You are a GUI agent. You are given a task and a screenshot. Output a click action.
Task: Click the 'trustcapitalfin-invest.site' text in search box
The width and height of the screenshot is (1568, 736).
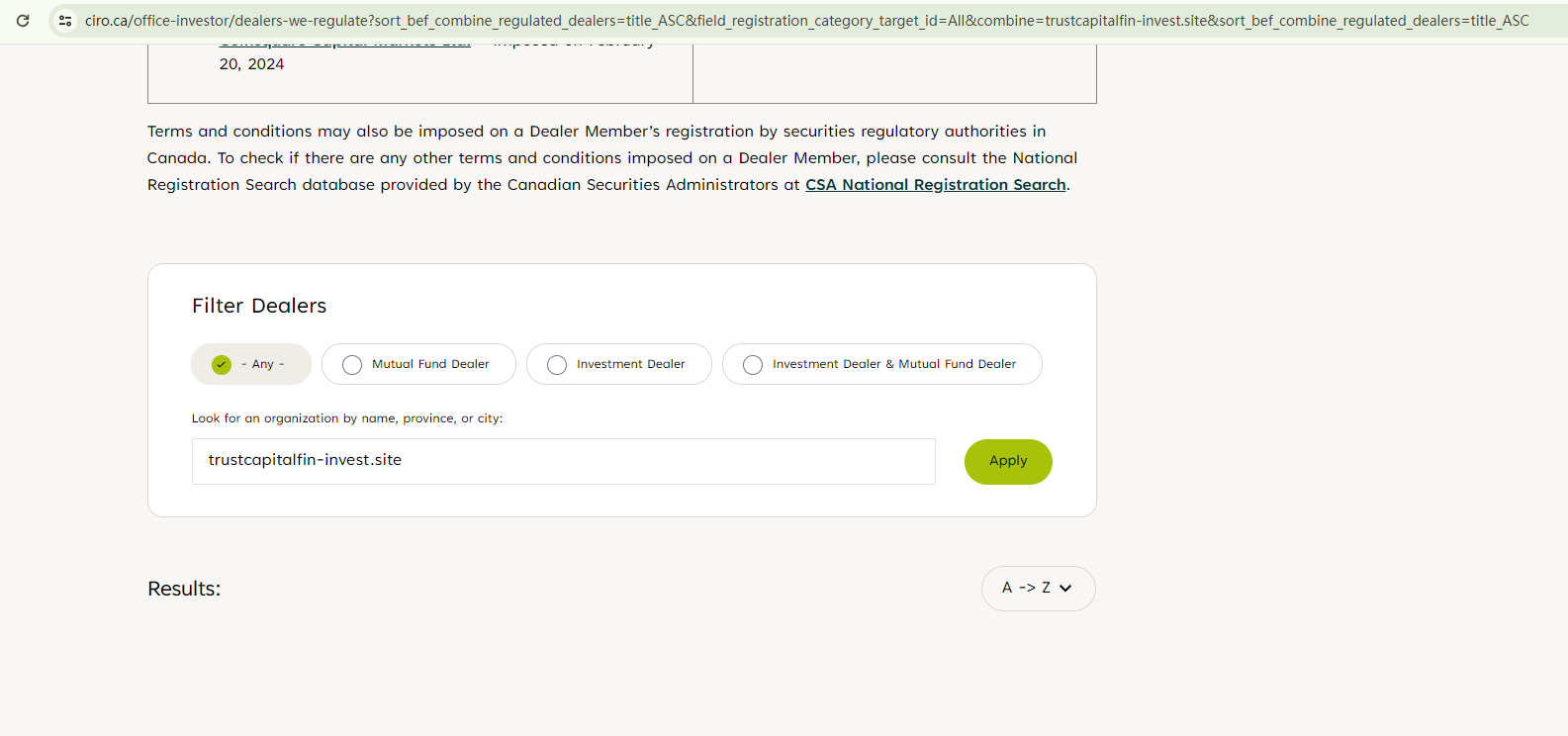click(x=305, y=460)
